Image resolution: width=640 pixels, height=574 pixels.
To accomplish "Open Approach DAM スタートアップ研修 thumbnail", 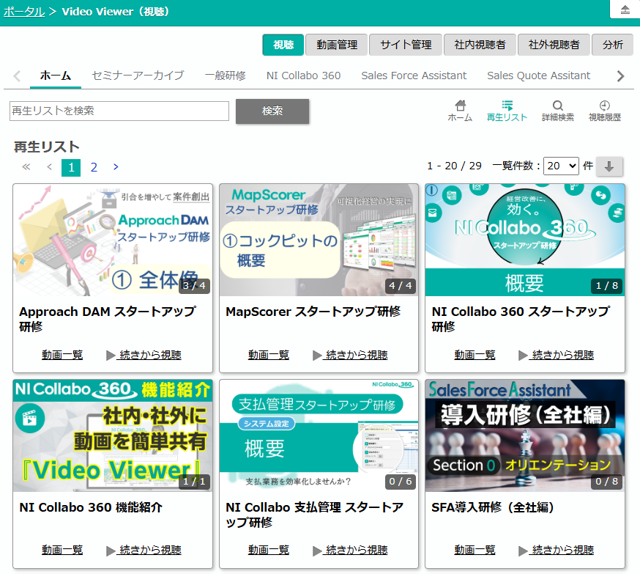I will click(x=113, y=240).
